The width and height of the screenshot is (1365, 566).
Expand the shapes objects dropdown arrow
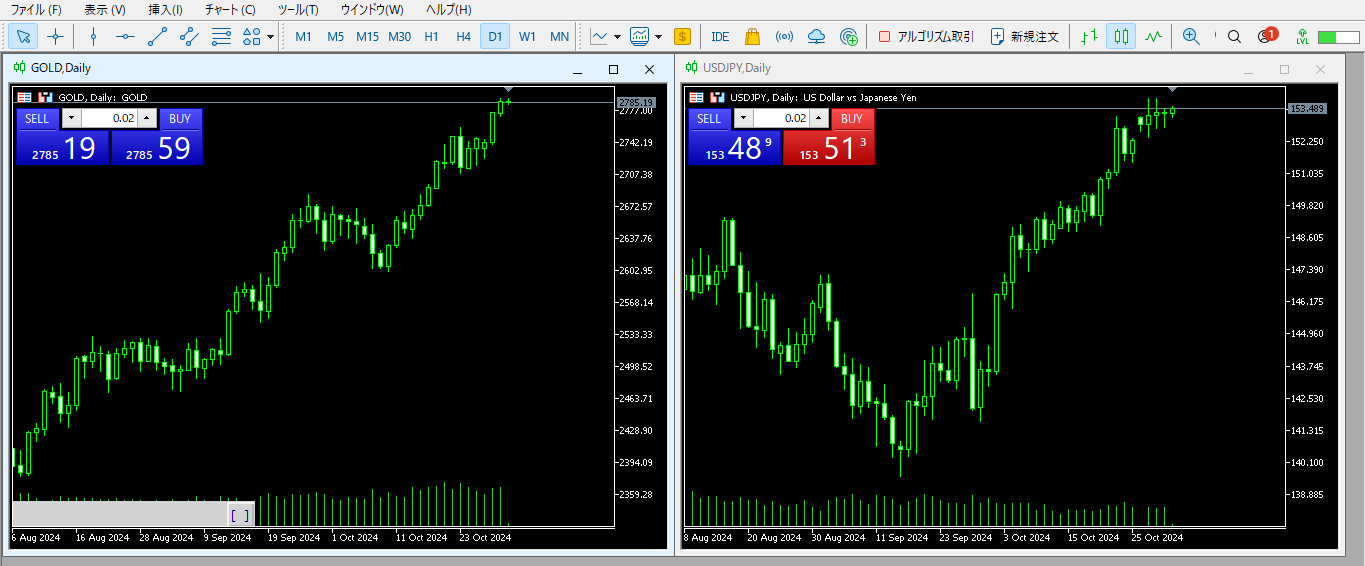coord(271,38)
